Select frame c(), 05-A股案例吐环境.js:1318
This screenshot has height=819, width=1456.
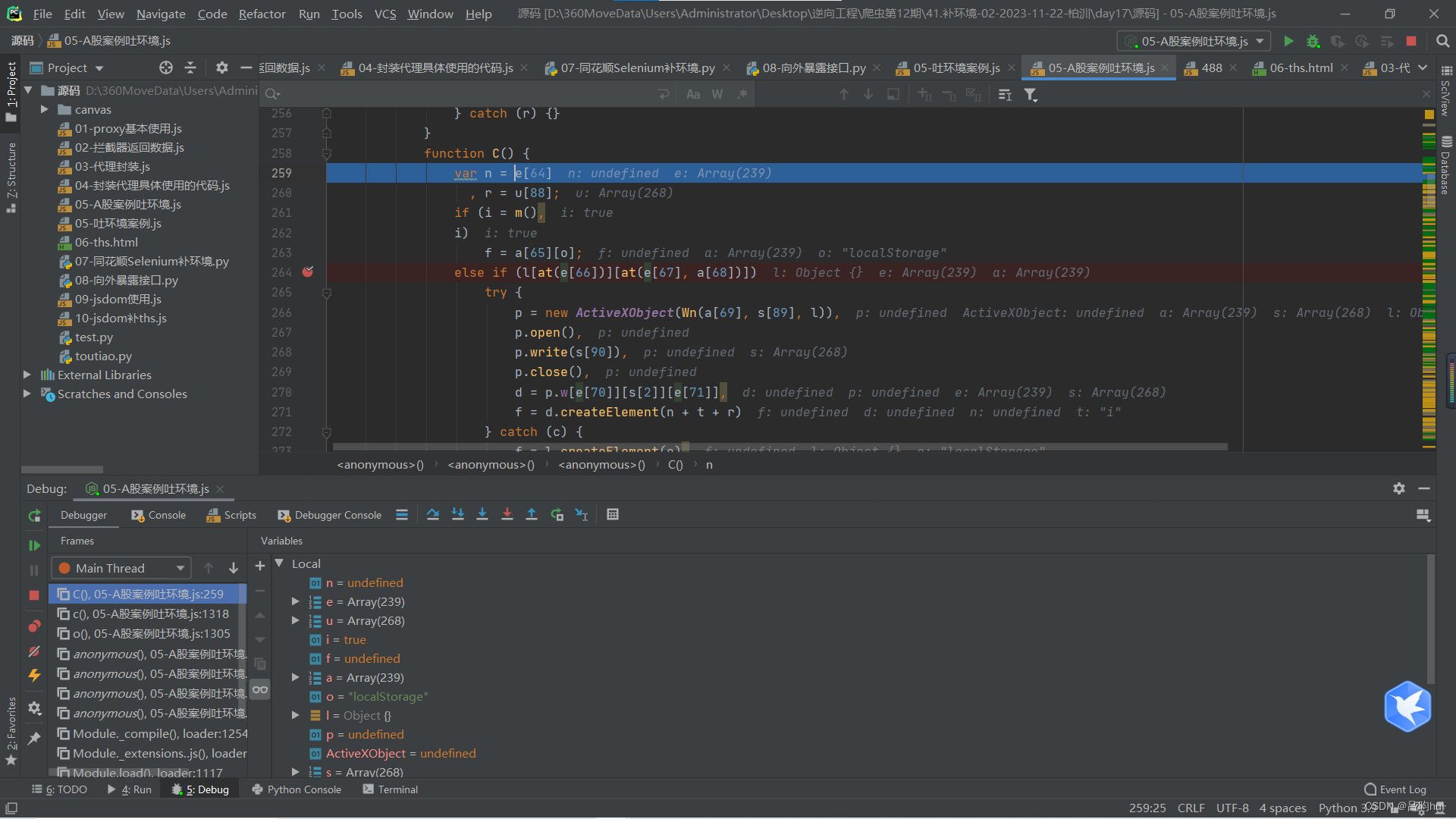coord(148,613)
